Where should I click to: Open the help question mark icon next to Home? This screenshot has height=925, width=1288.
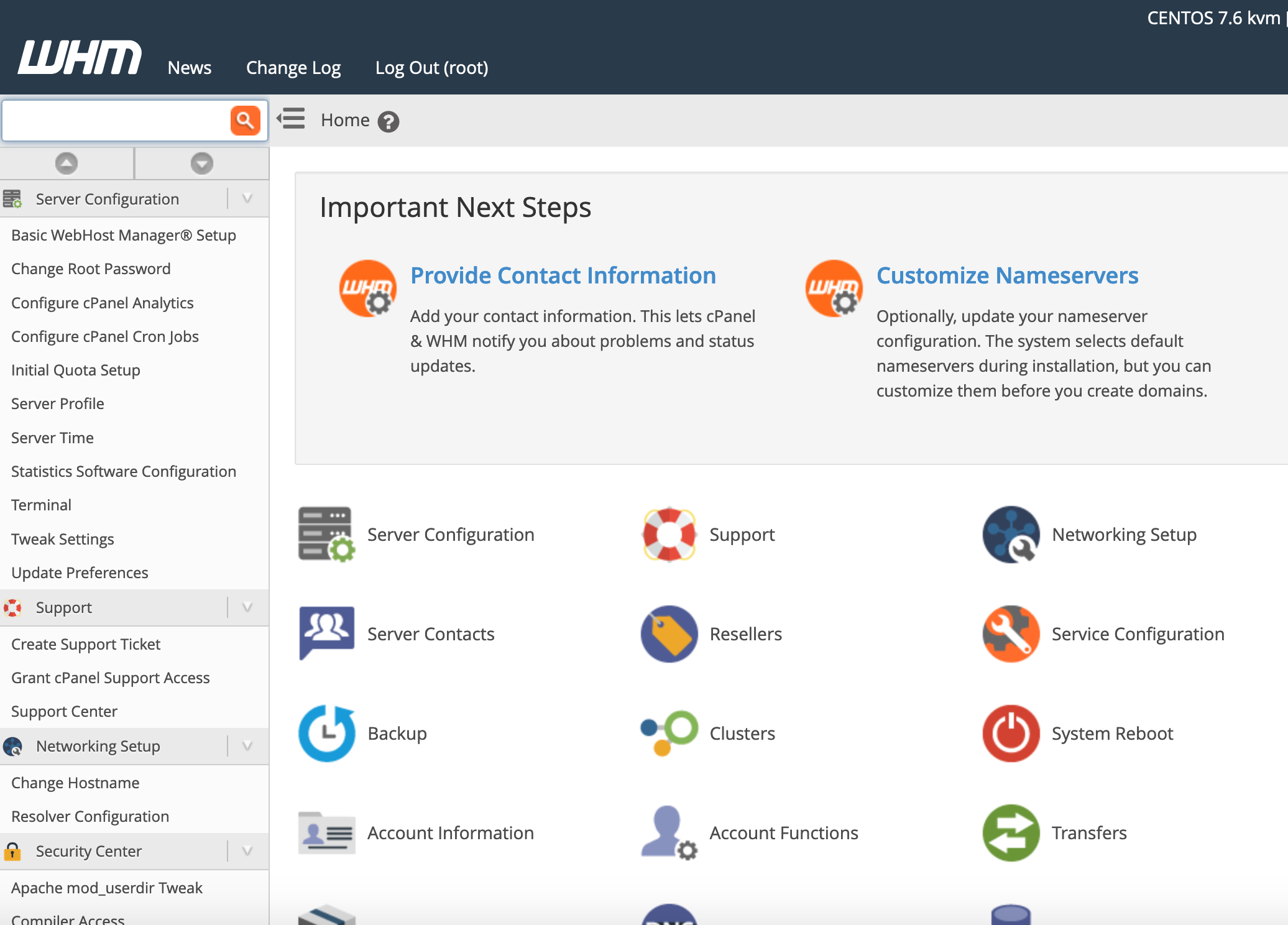(389, 121)
